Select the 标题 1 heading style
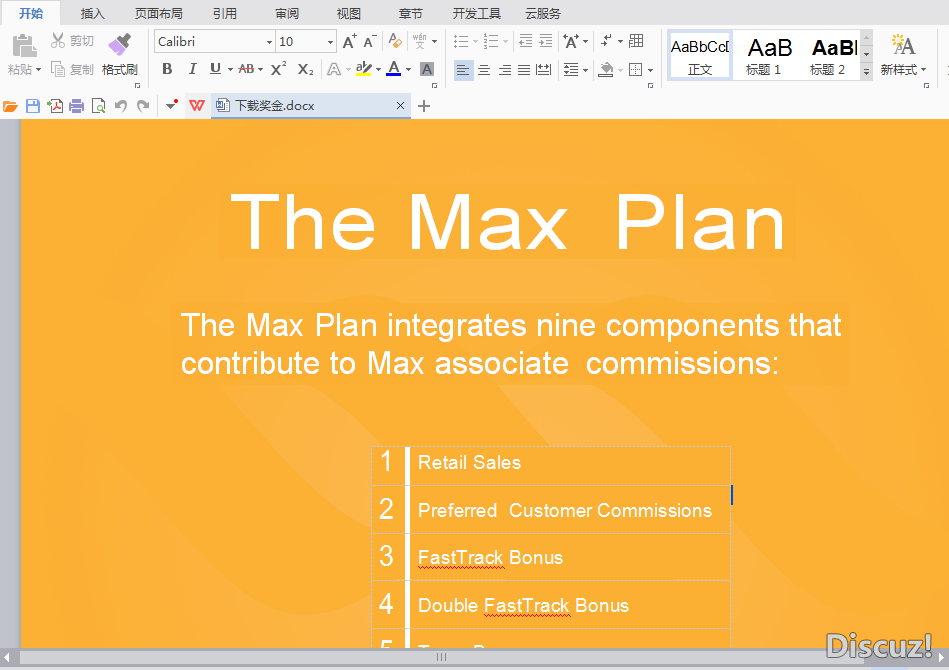Screen dimensions: 949x670 [x=764, y=56]
